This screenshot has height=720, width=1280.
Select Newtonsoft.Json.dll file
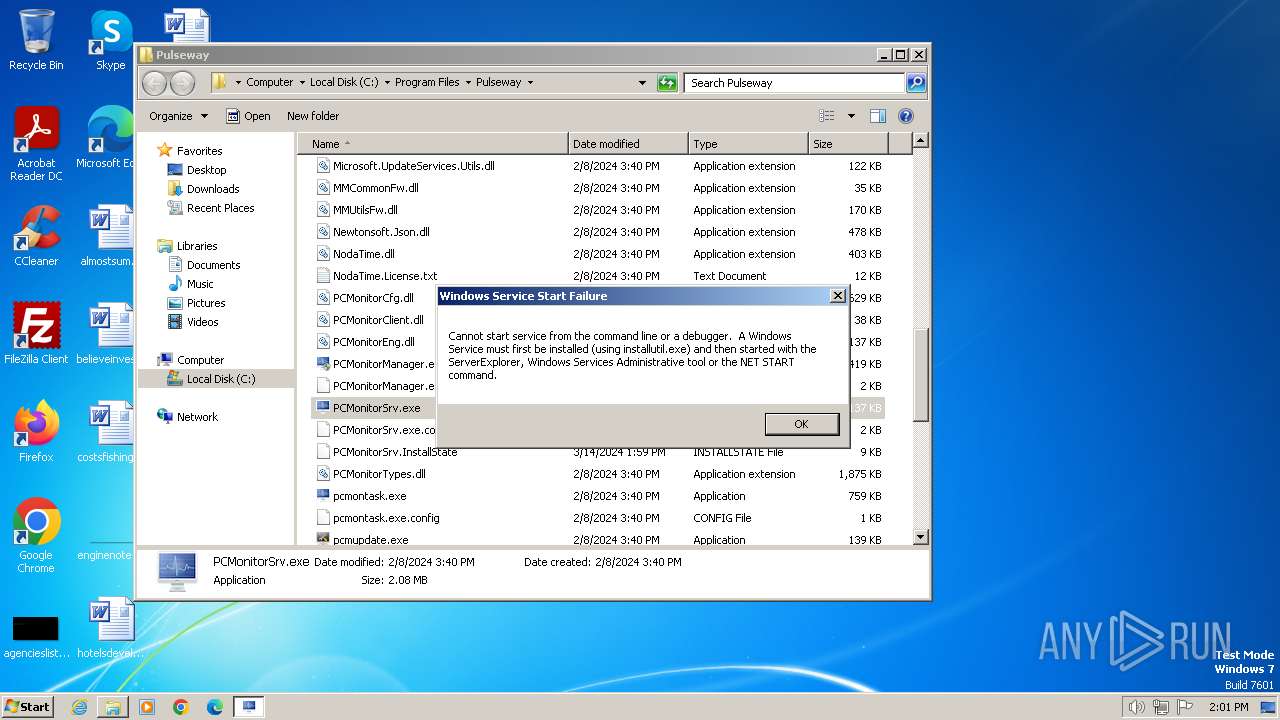[x=381, y=232]
